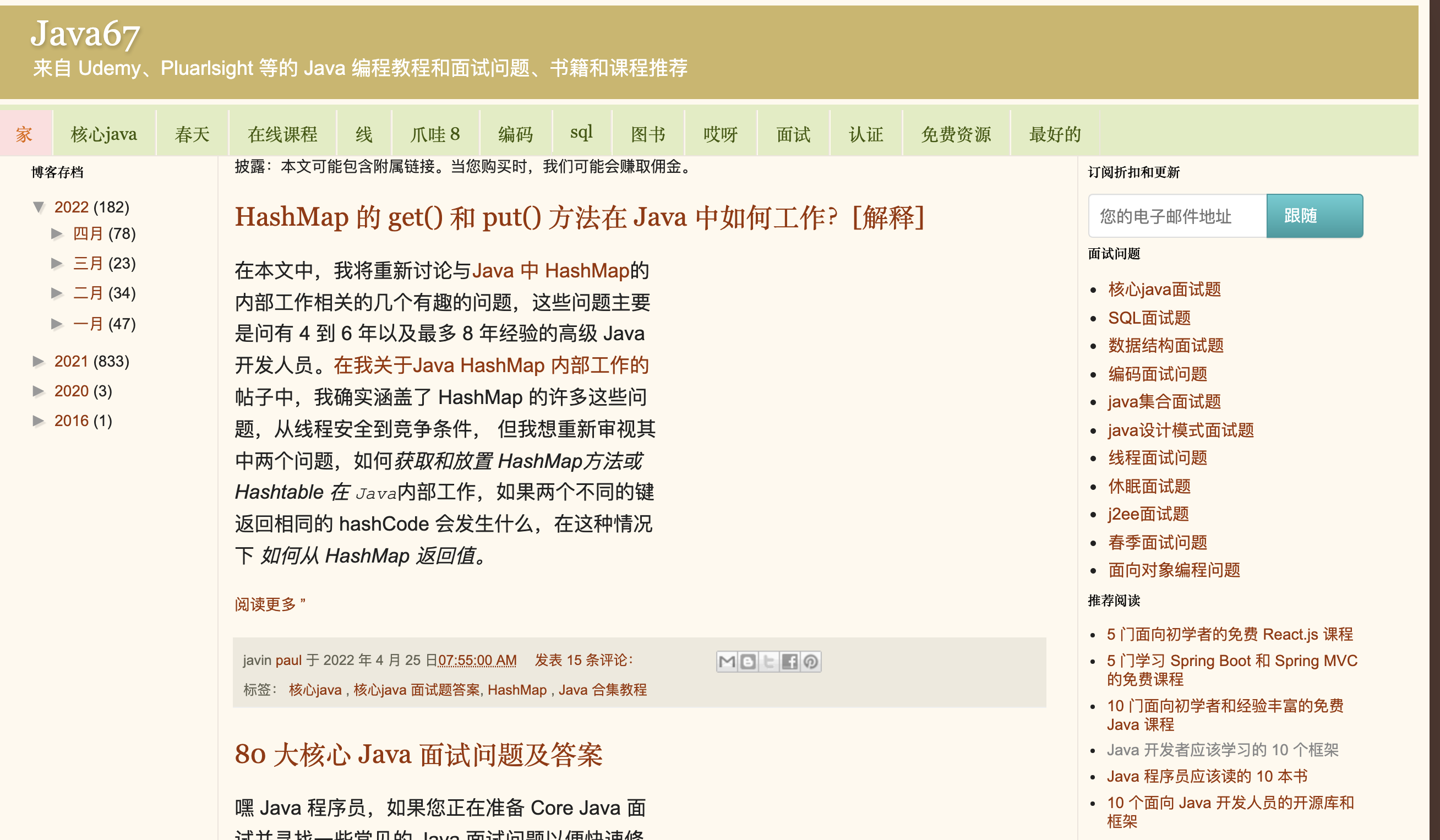Open the 核心java navigation tab
Image resolution: width=1440 pixels, height=840 pixels.
(104, 134)
